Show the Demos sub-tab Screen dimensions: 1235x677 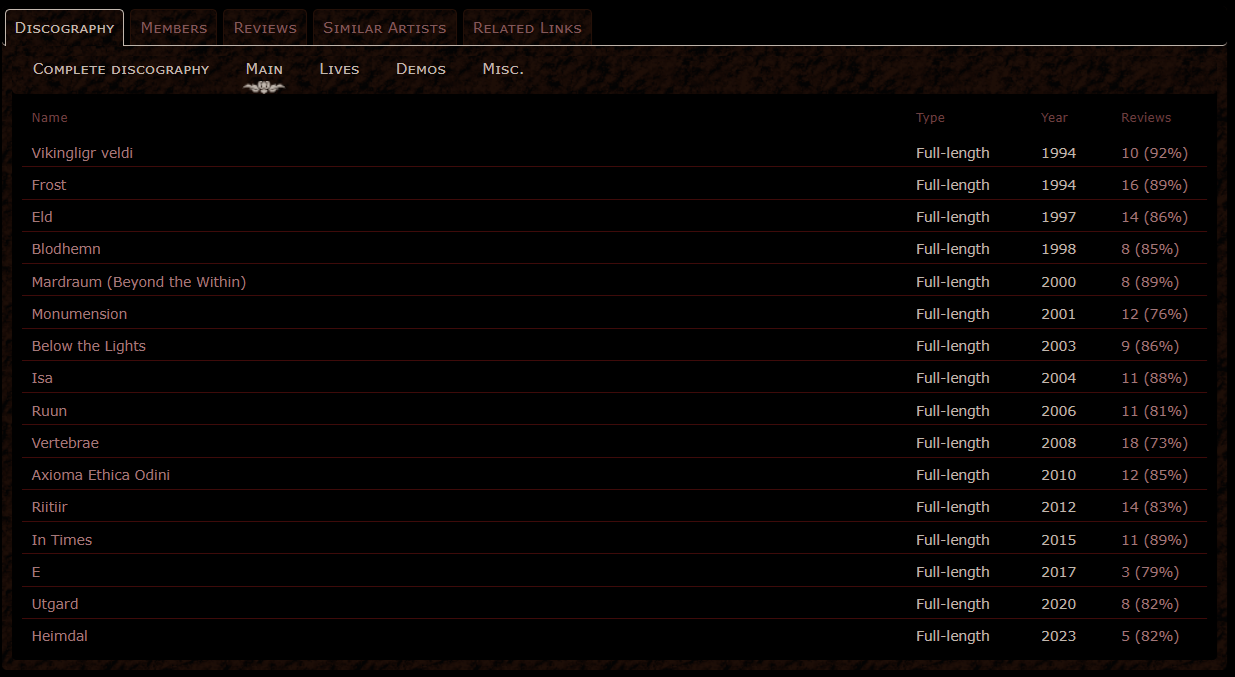[421, 69]
